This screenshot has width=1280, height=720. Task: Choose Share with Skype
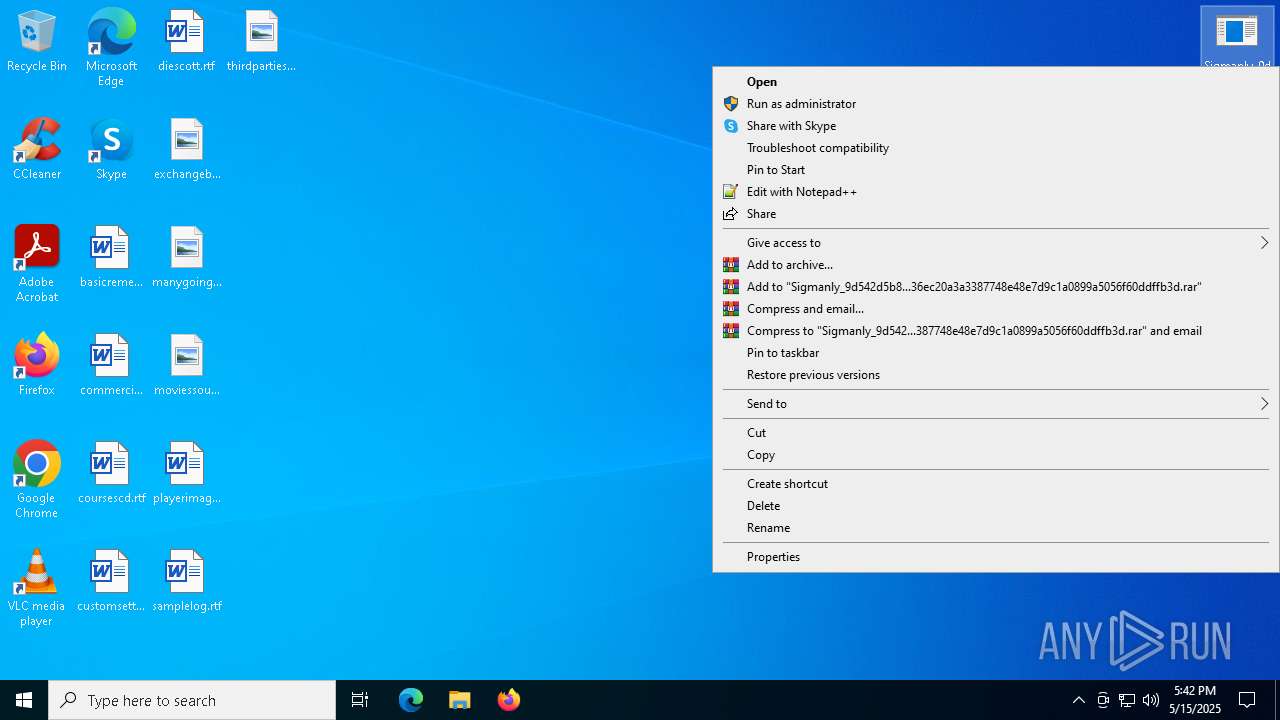tap(996, 126)
